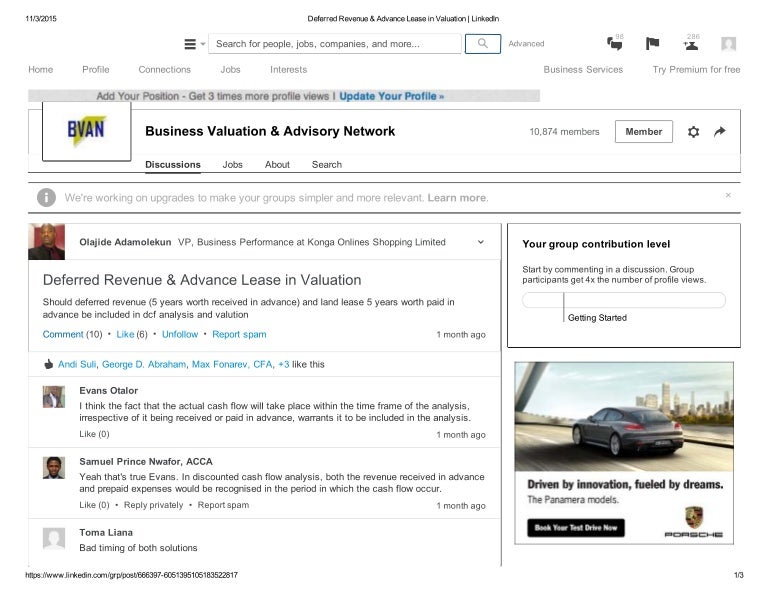Click the group contribution level progress bar

pyautogui.click(x=623, y=300)
